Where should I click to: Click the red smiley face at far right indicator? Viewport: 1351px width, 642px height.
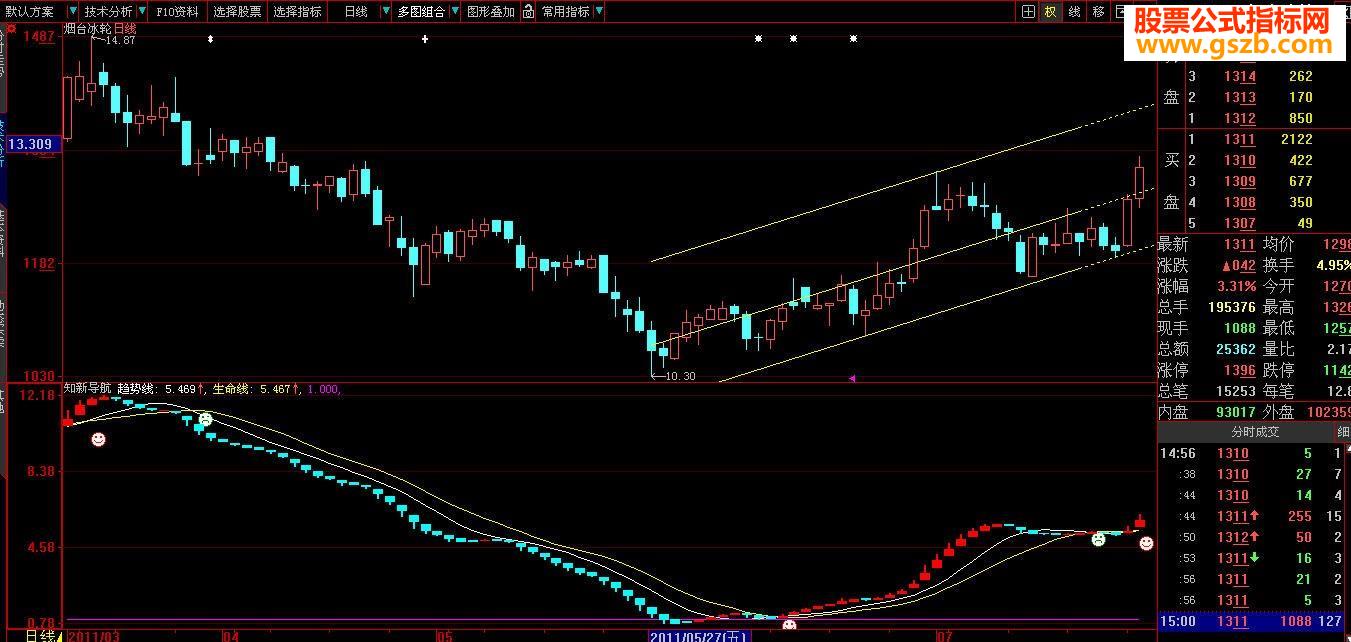pyautogui.click(x=1146, y=543)
